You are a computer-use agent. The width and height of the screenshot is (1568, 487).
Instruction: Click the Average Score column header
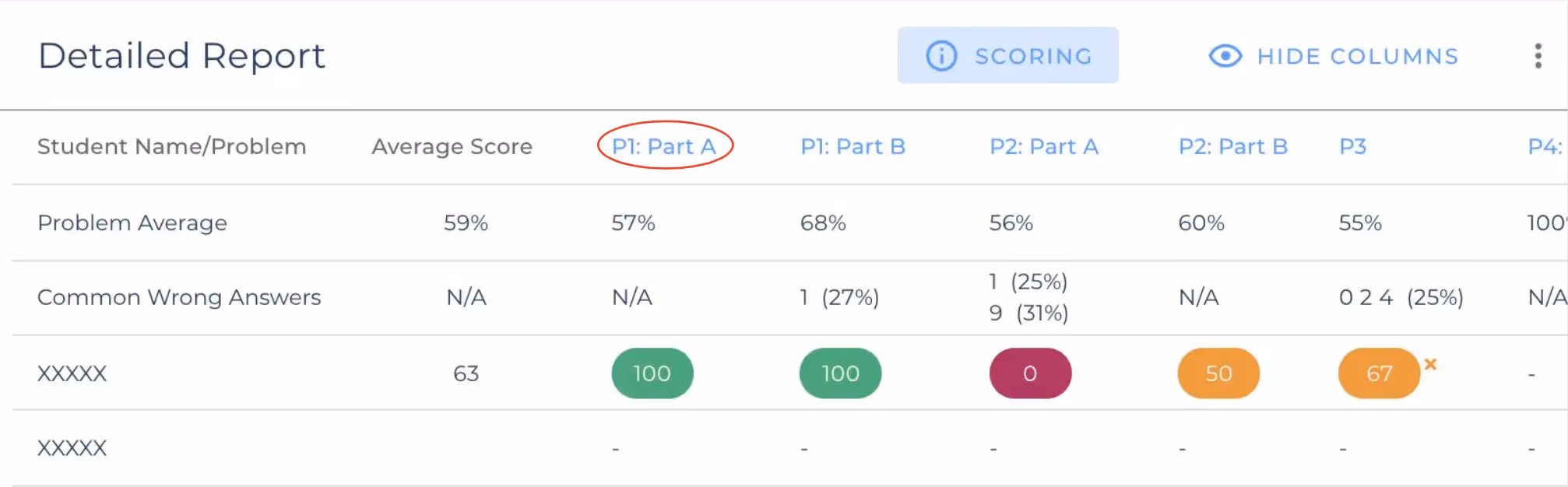point(452,145)
